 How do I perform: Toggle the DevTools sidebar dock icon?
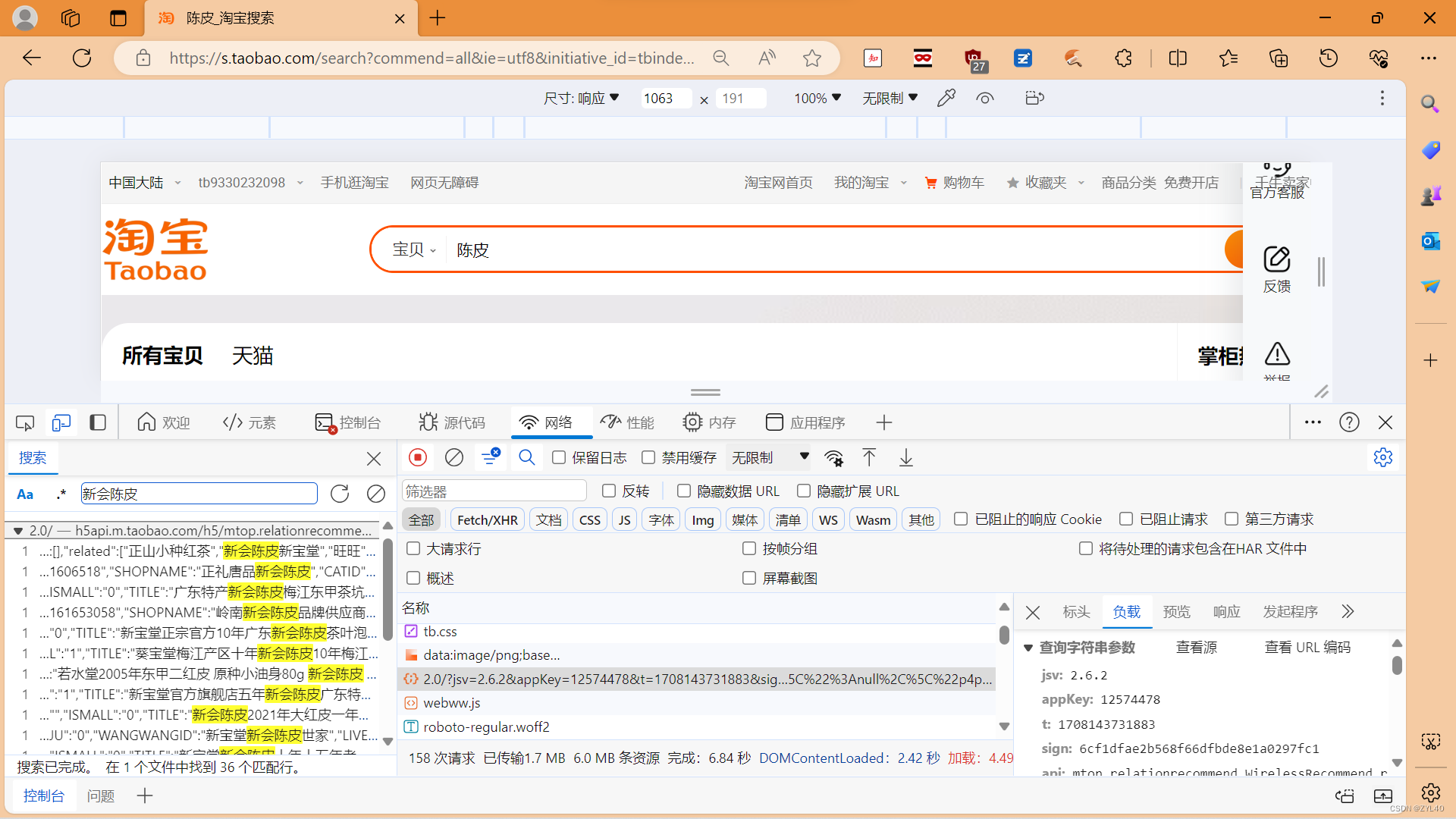pyautogui.click(x=98, y=422)
